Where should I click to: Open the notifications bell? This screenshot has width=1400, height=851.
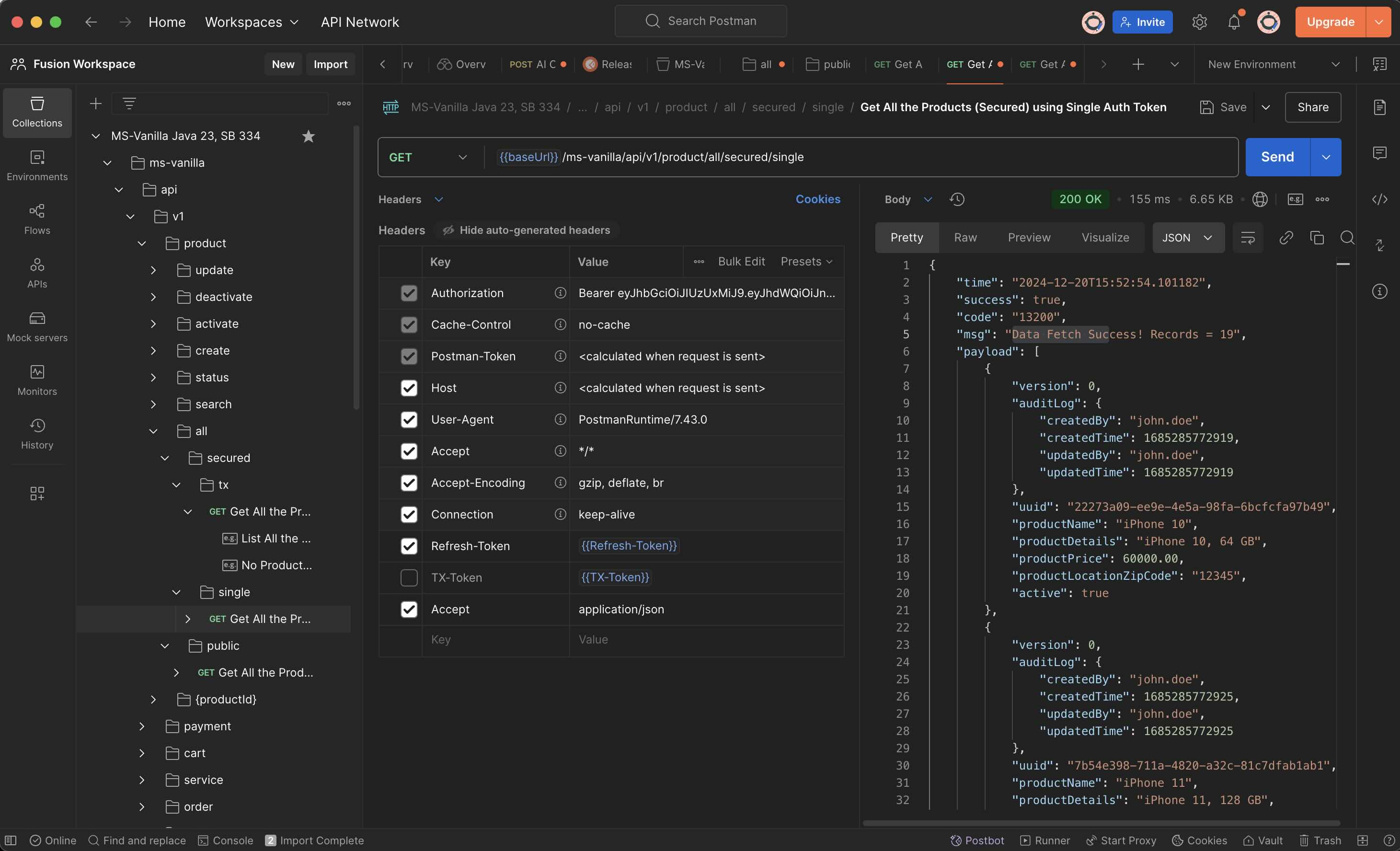pyautogui.click(x=1234, y=22)
